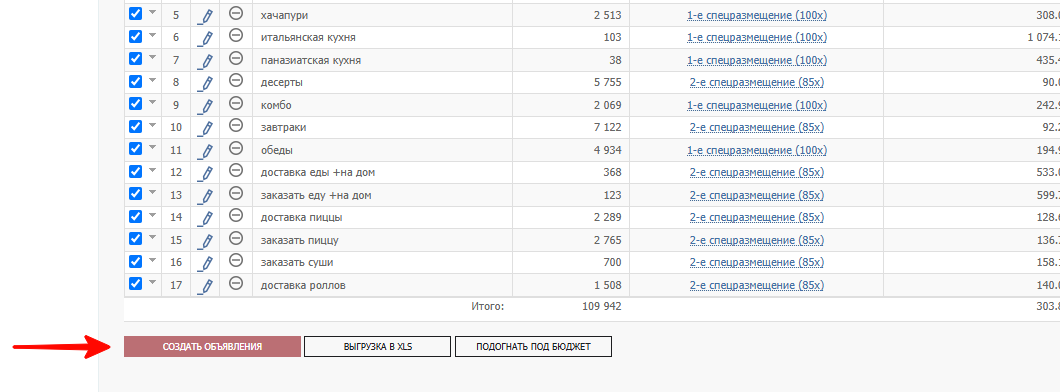Toggle the row 10 завтраки checkbox

click(135, 126)
